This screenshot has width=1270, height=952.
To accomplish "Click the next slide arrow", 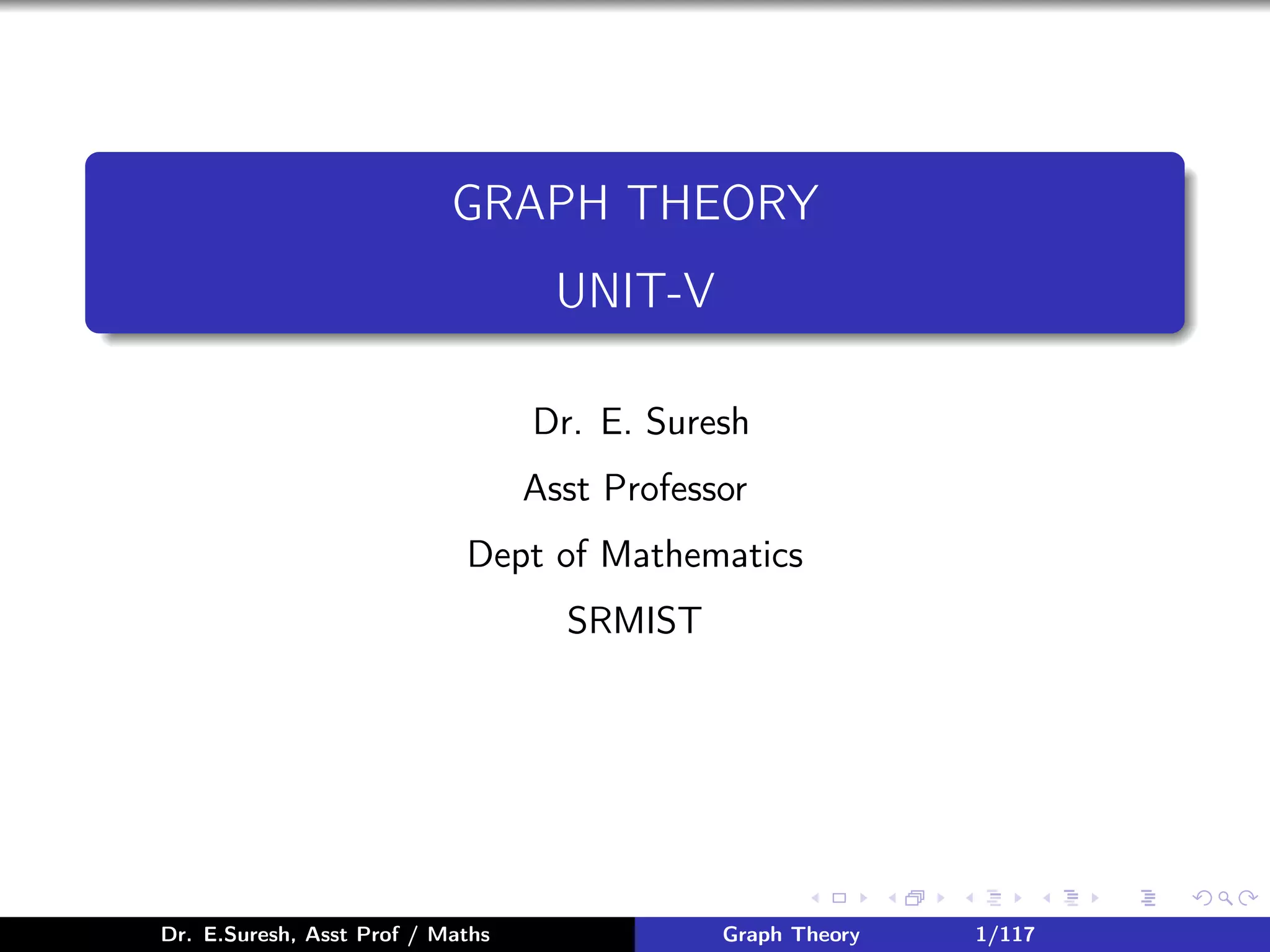I will [863, 898].
